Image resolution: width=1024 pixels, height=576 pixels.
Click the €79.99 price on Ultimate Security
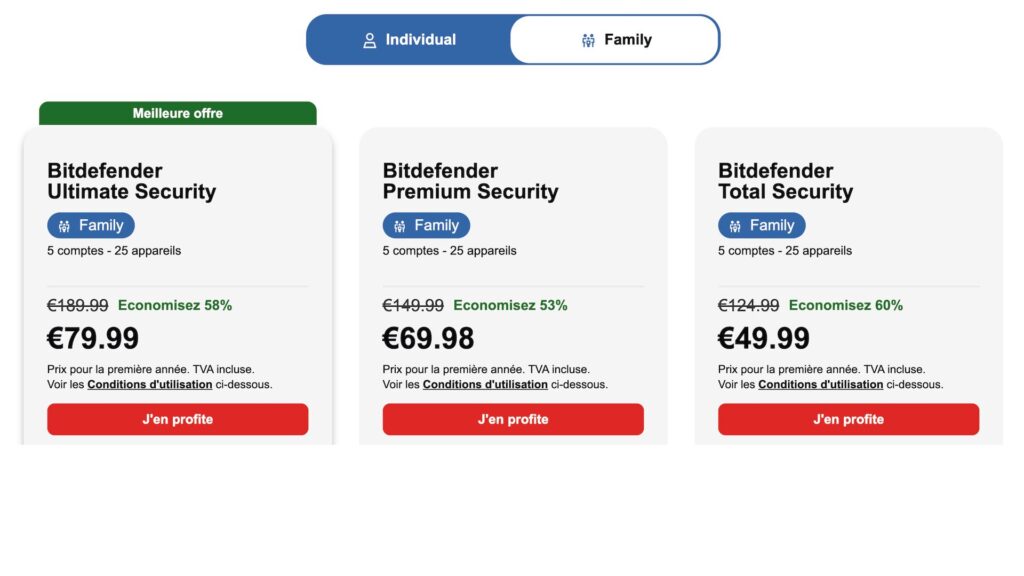tap(93, 338)
